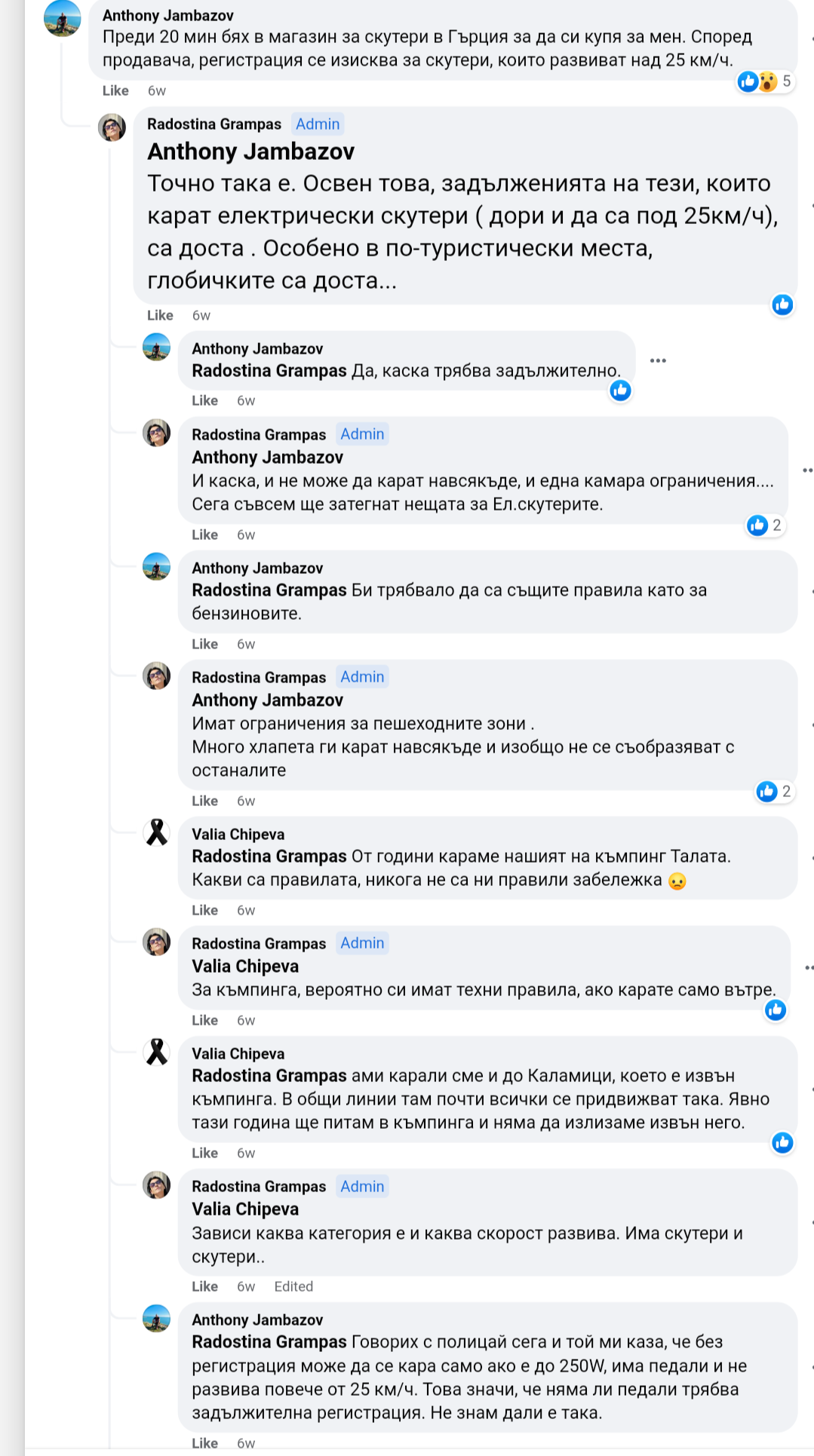Click the Edited label under Radostina's last reply

click(293, 1286)
